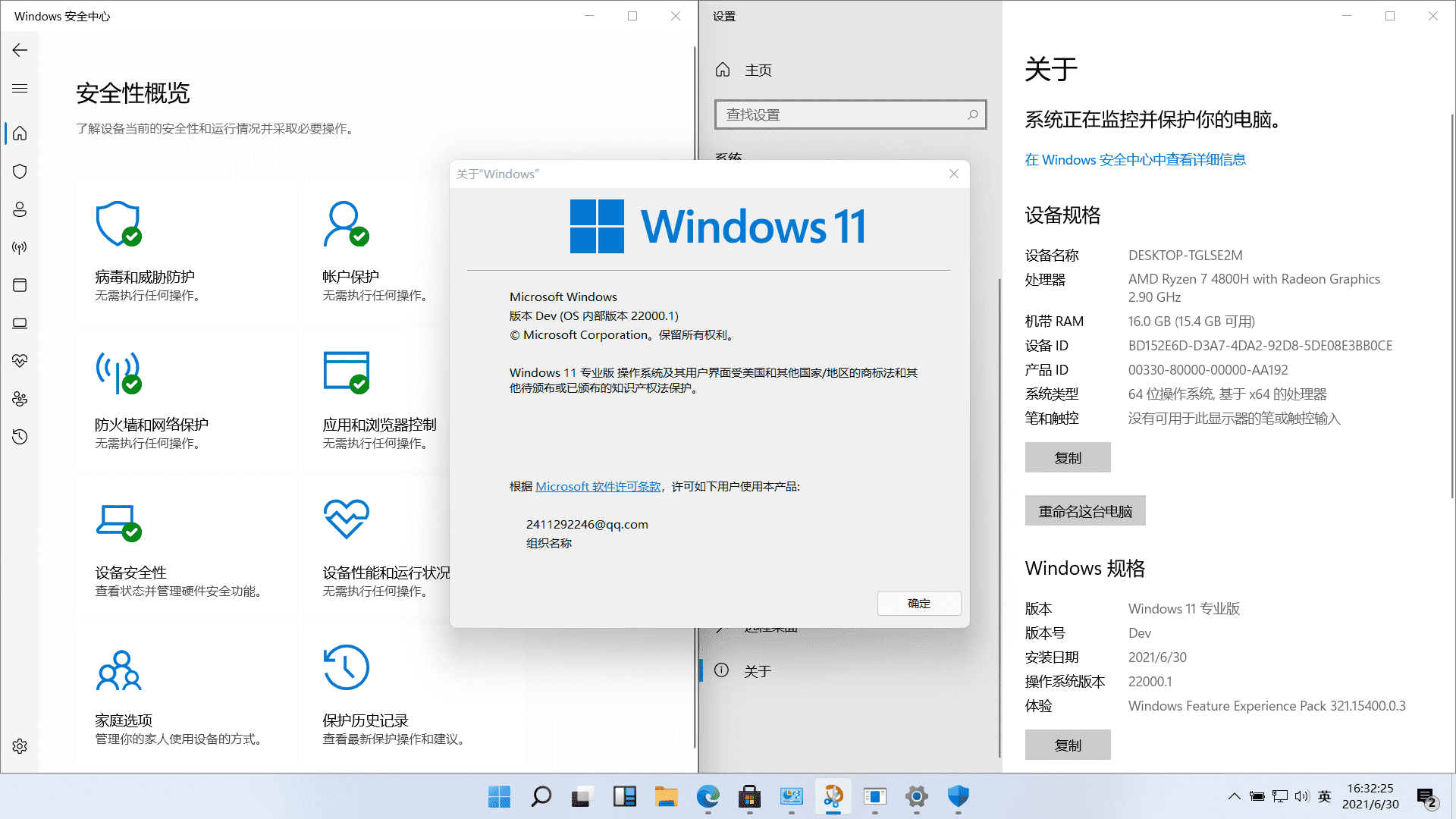
Task: Click the 查找设置 search box
Action: pyautogui.click(x=850, y=115)
